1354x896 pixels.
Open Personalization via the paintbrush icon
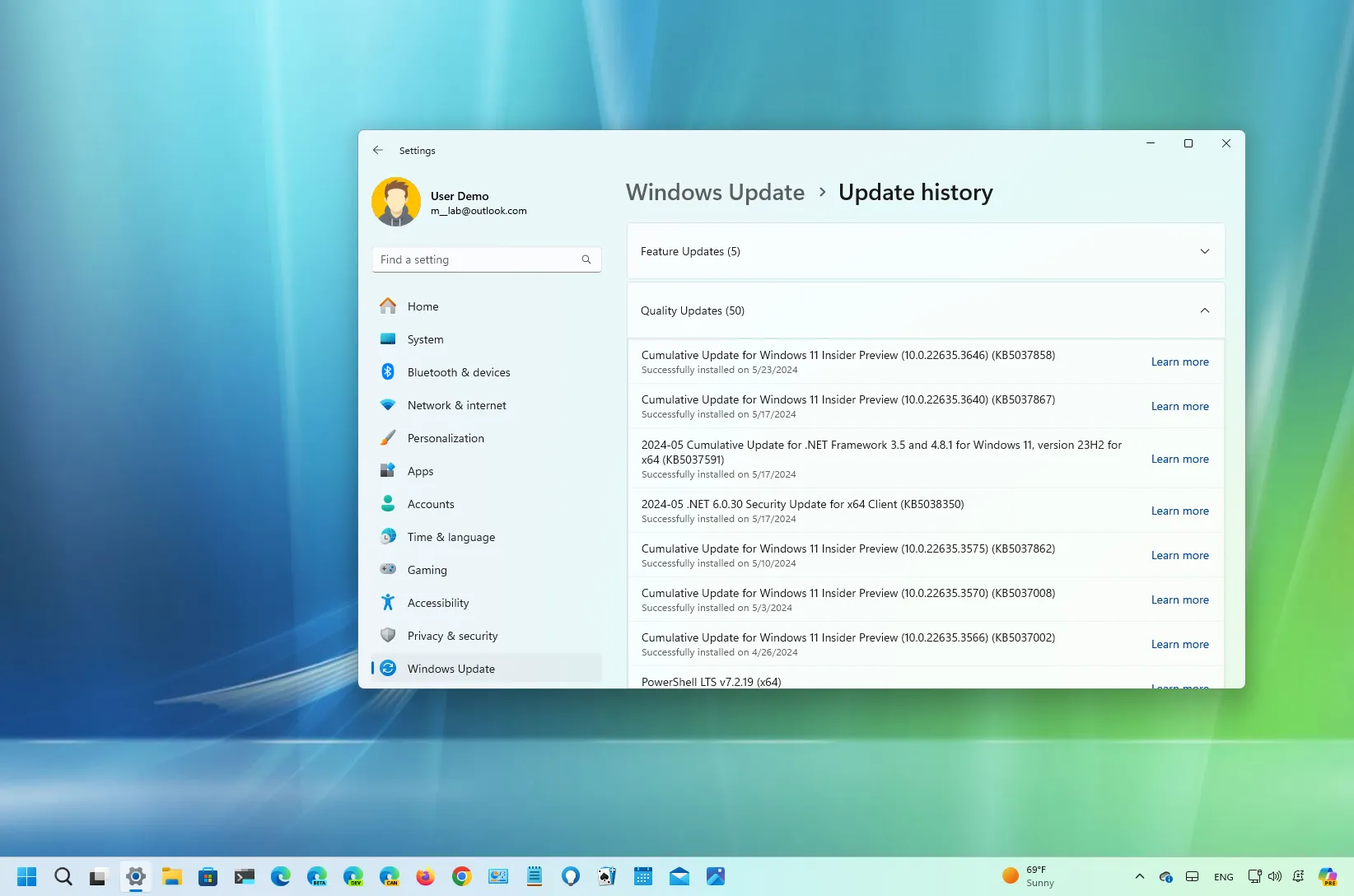click(x=388, y=437)
